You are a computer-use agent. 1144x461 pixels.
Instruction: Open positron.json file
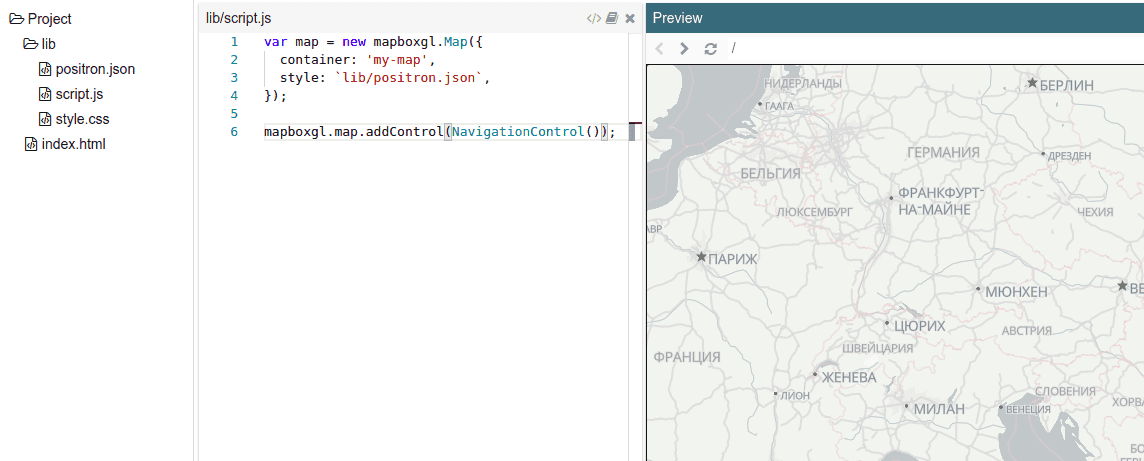(95, 69)
